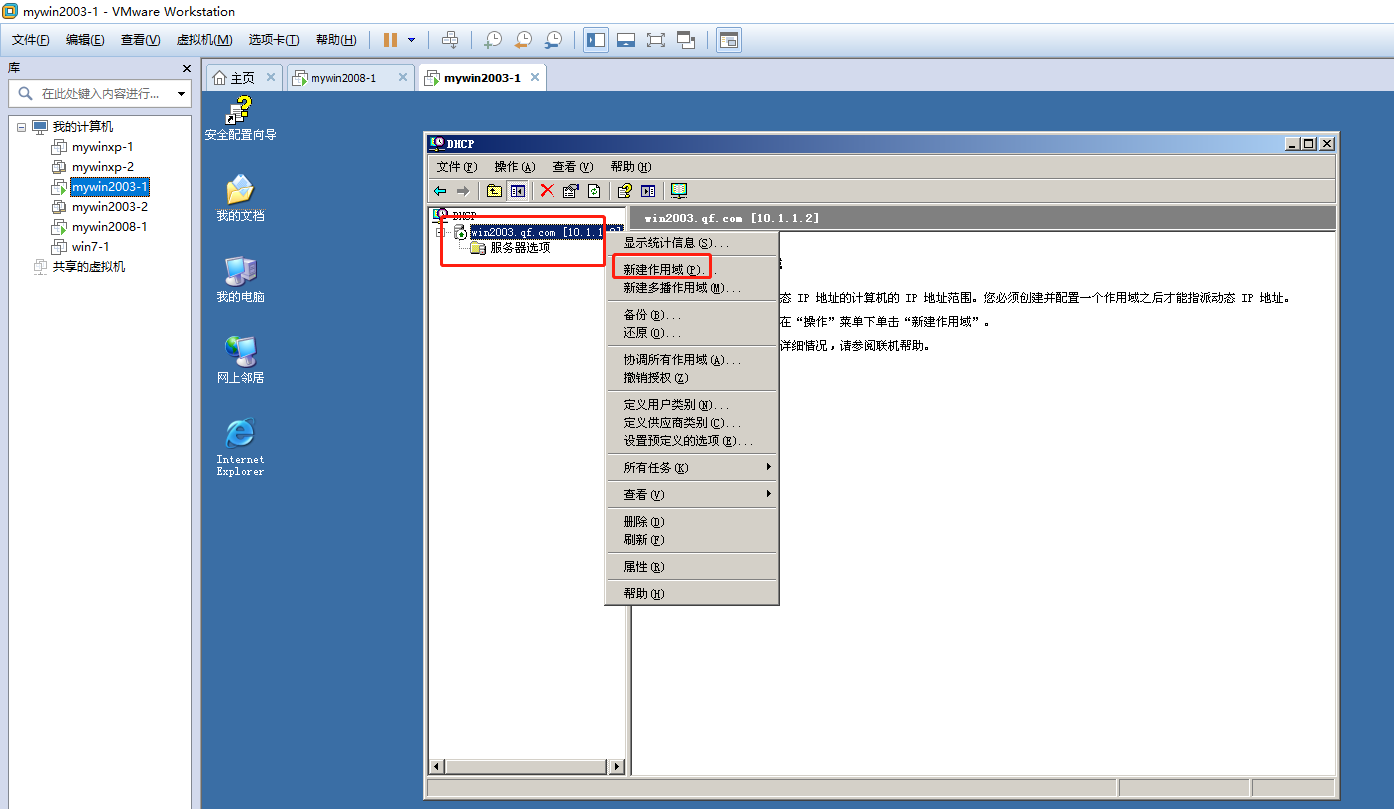
Task: Choose 新建多播作用域 in the context menu
Action: pyautogui.click(x=691, y=288)
